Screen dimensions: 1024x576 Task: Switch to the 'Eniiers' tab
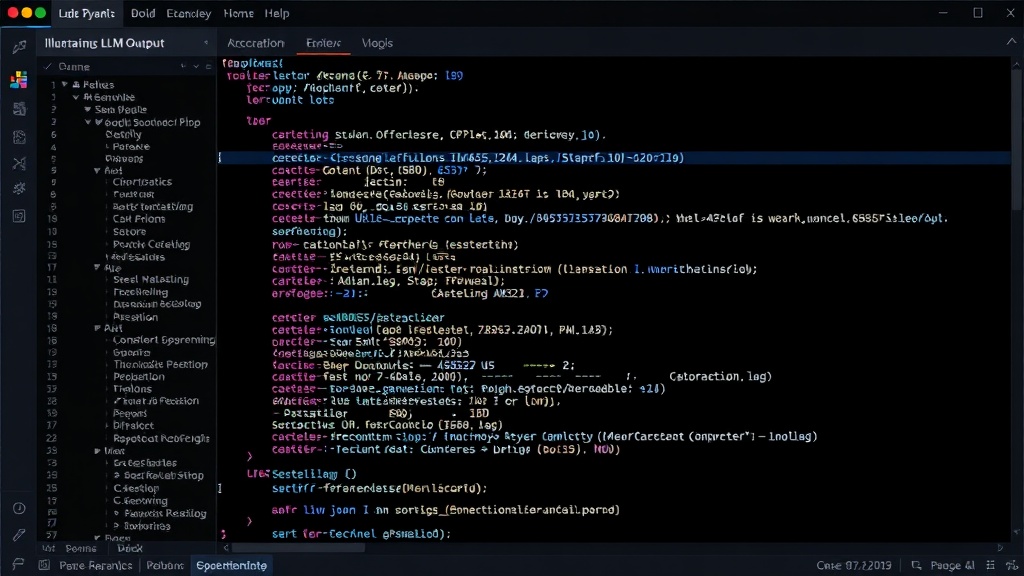(x=323, y=43)
